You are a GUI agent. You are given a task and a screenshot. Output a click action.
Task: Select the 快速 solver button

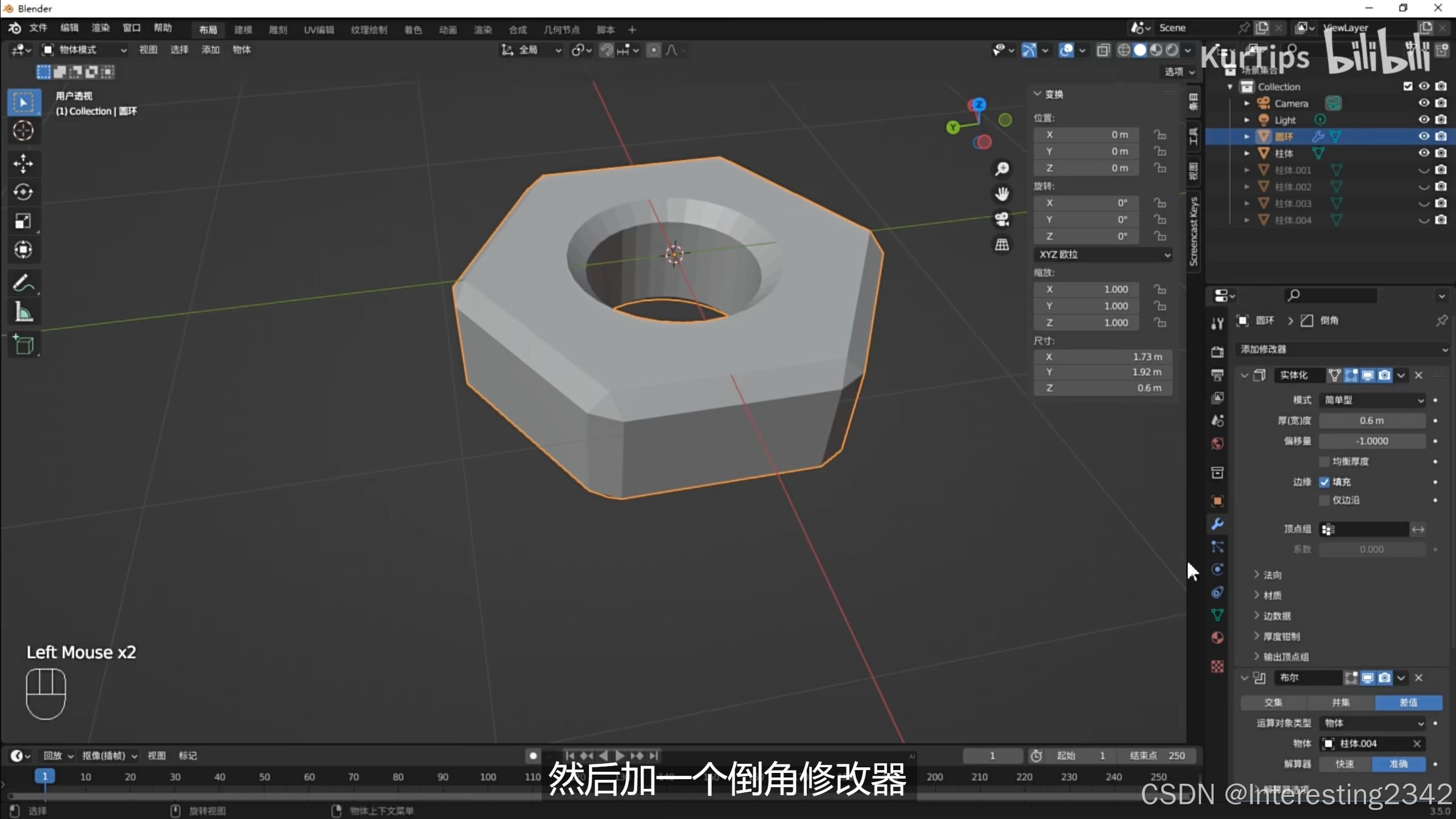(1345, 764)
